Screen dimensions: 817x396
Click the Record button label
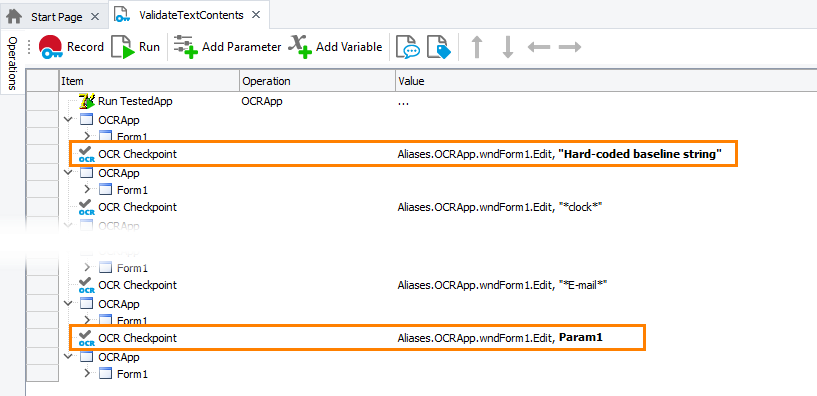[x=85, y=47]
